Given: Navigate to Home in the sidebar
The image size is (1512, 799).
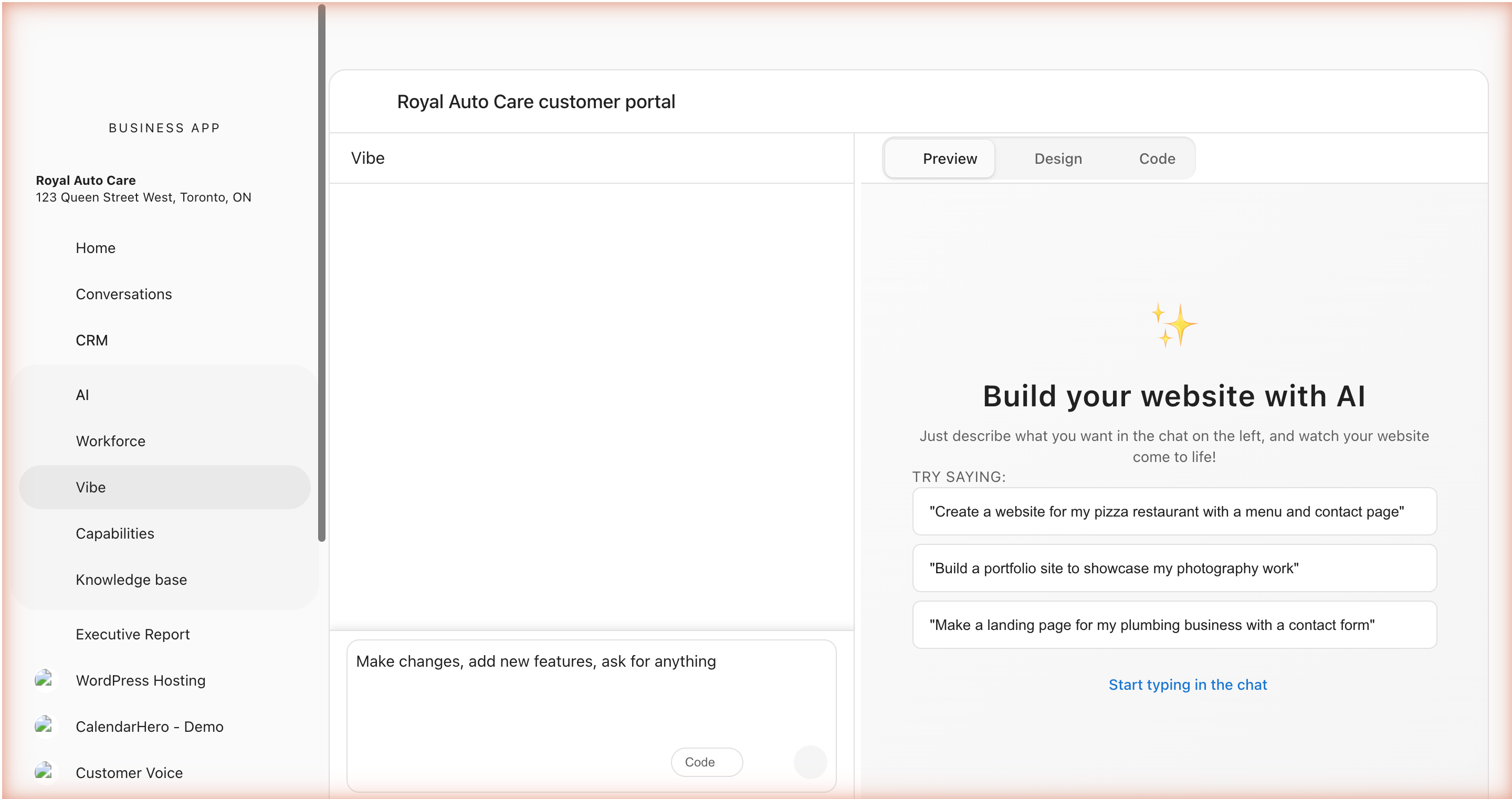Looking at the screenshot, I should click(x=95, y=248).
